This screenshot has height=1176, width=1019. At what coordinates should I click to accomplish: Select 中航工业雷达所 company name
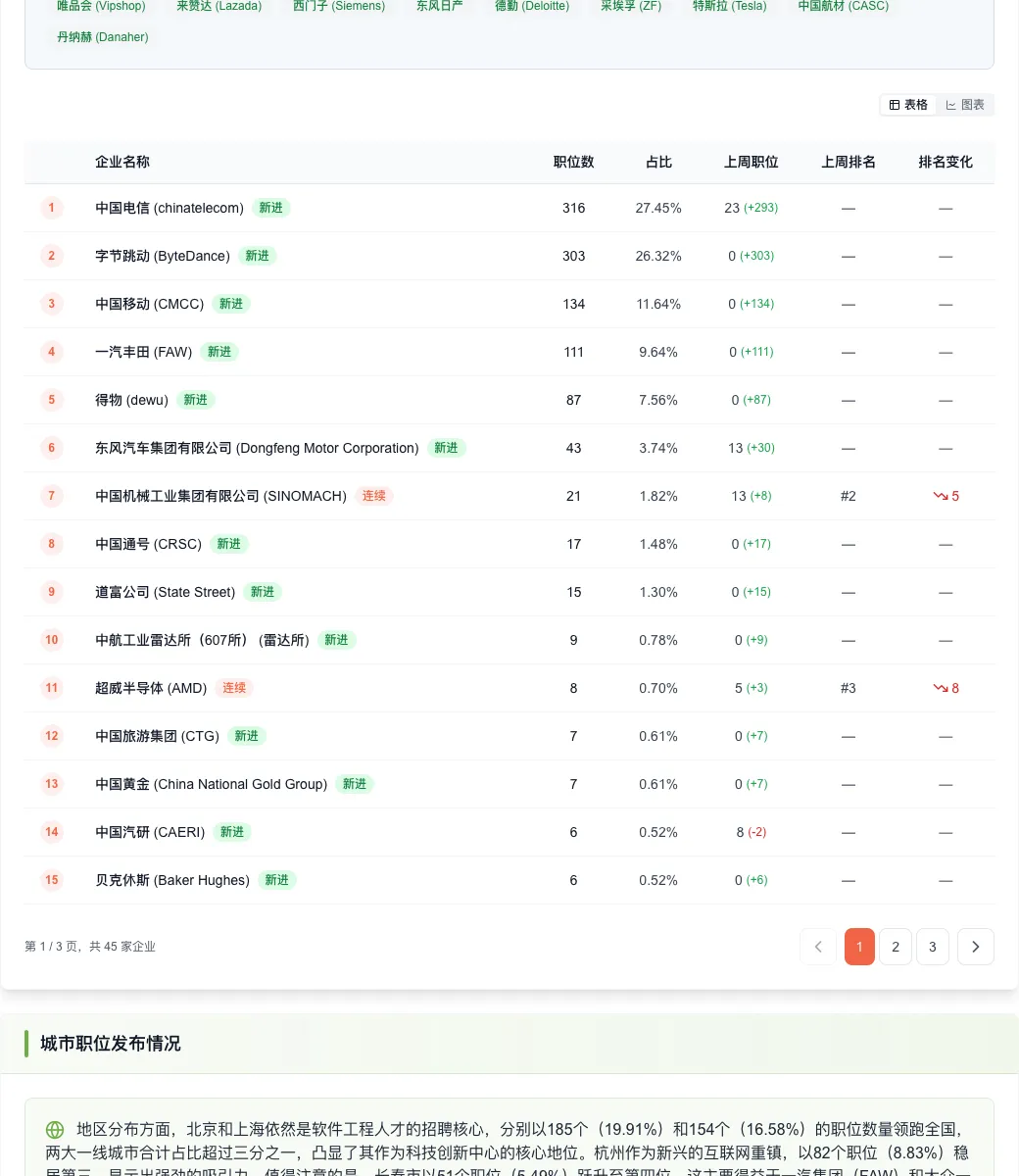pyautogui.click(x=202, y=640)
